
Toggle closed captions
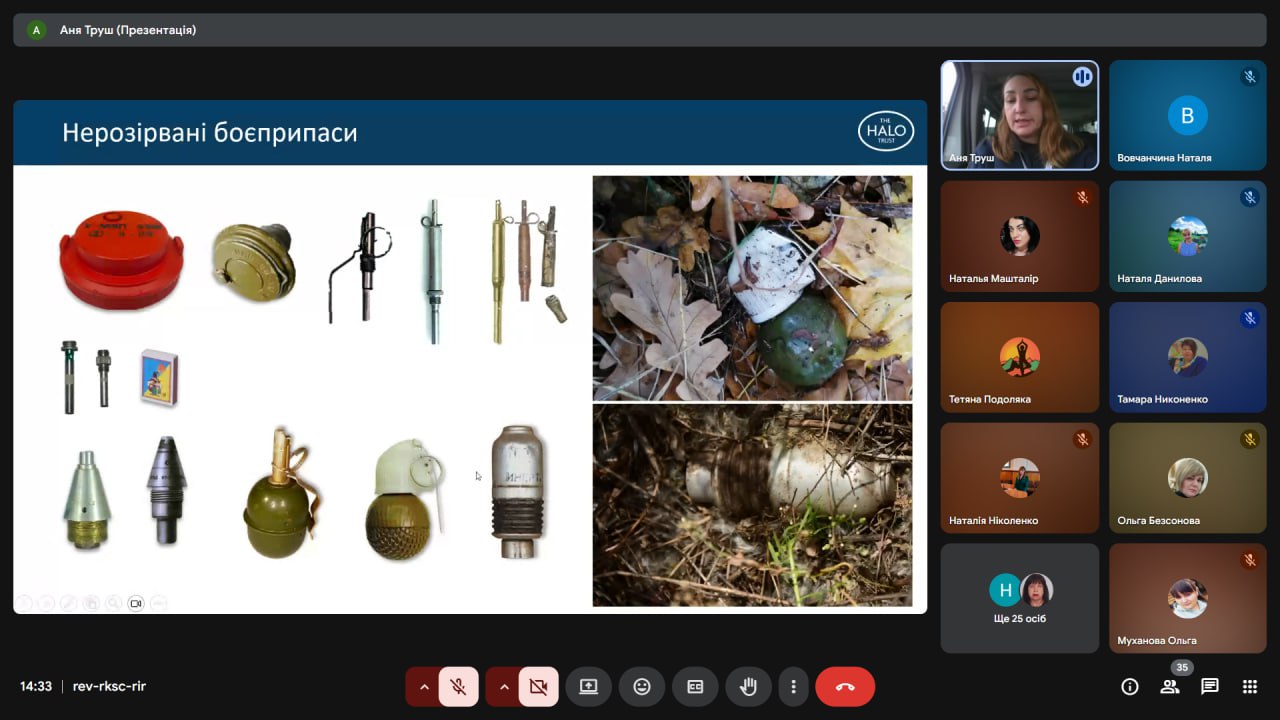tap(695, 687)
